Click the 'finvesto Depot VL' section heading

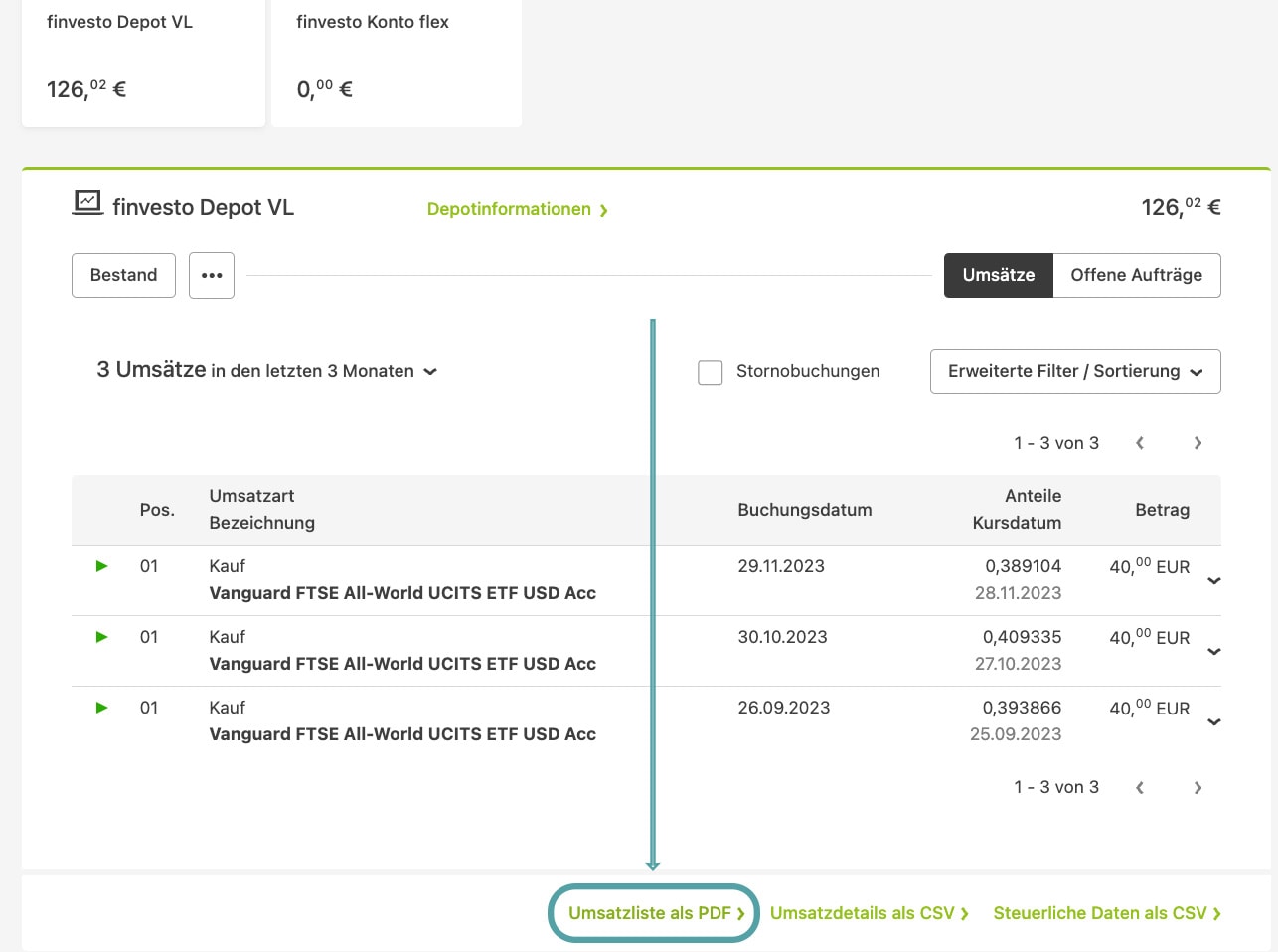pyautogui.click(x=203, y=207)
